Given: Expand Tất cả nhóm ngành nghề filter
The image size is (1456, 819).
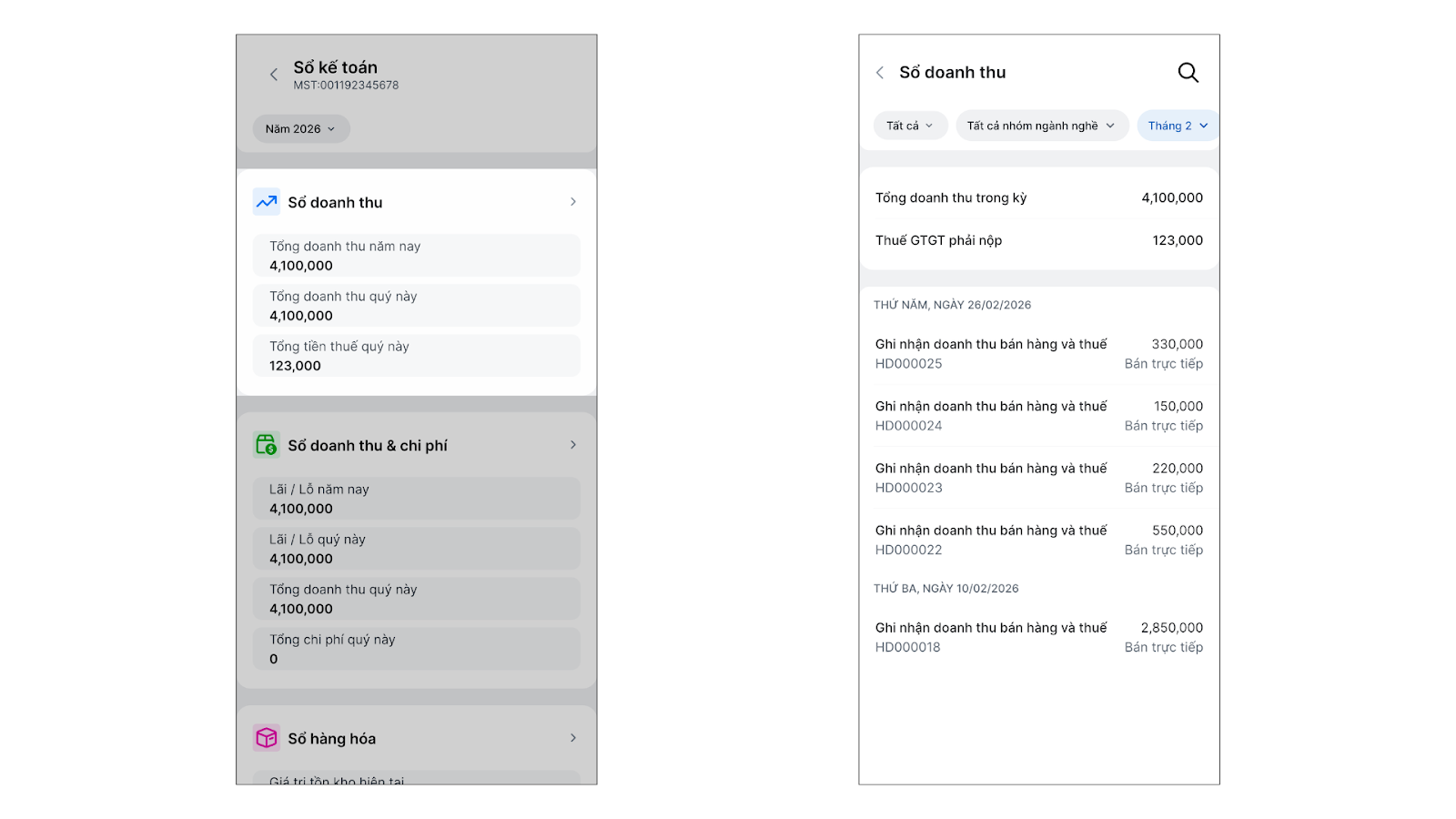Looking at the screenshot, I should point(1041,126).
